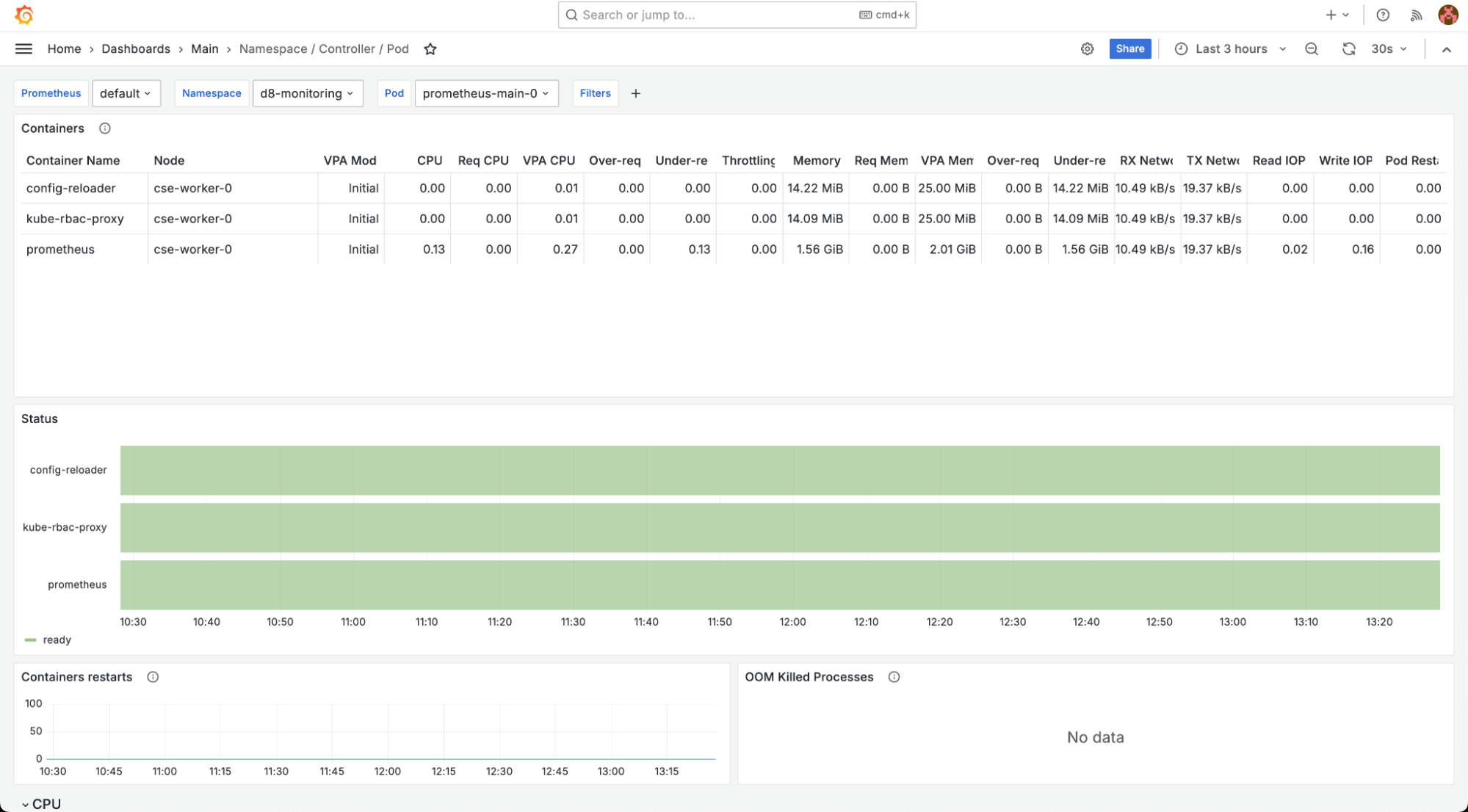Image resolution: width=1468 pixels, height=812 pixels.
Task: Open the Namespace d8-monitoring dropdown
Action: click(x=307, y=93)
